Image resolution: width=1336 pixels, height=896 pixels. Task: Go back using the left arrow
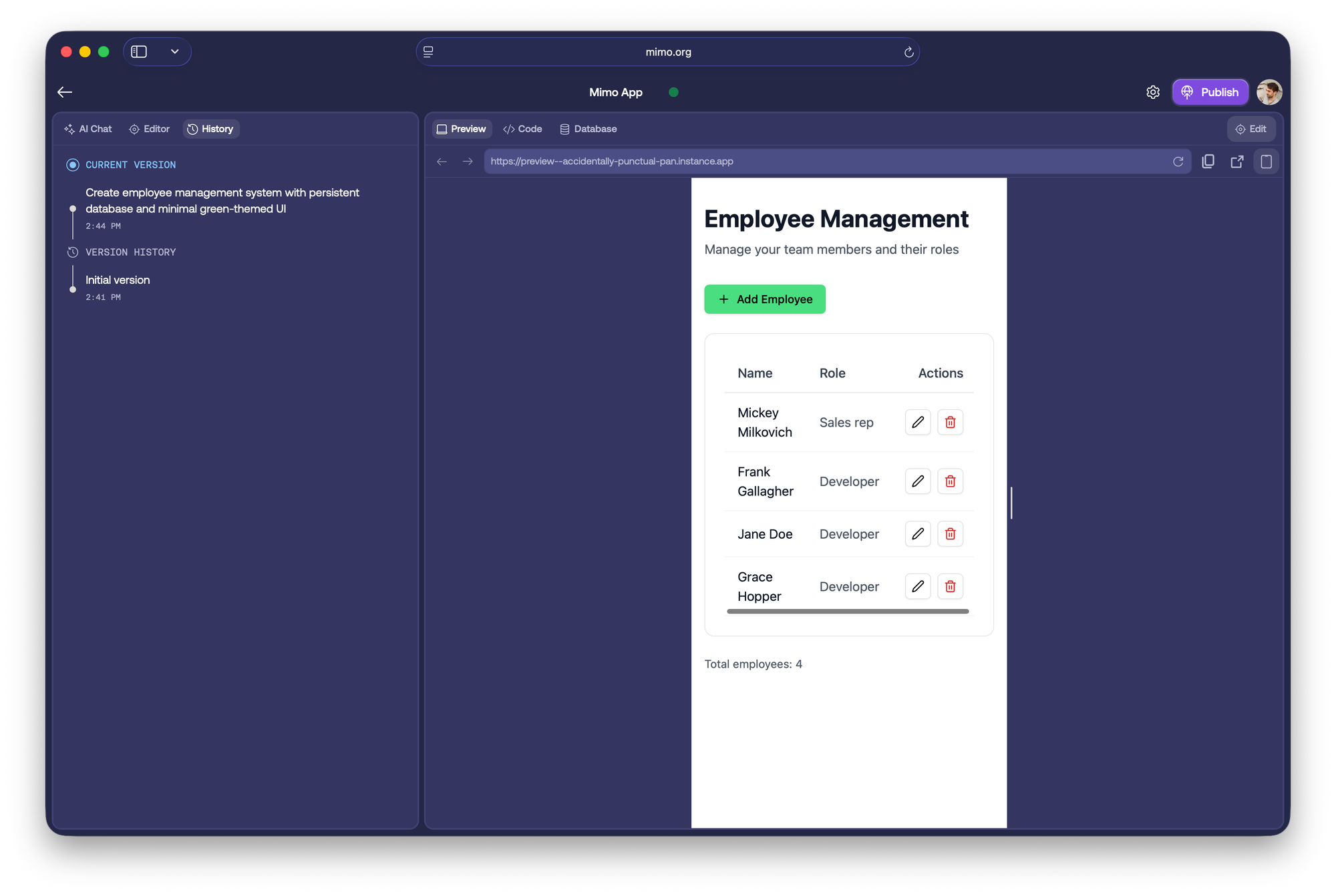(x=65, y=92)
